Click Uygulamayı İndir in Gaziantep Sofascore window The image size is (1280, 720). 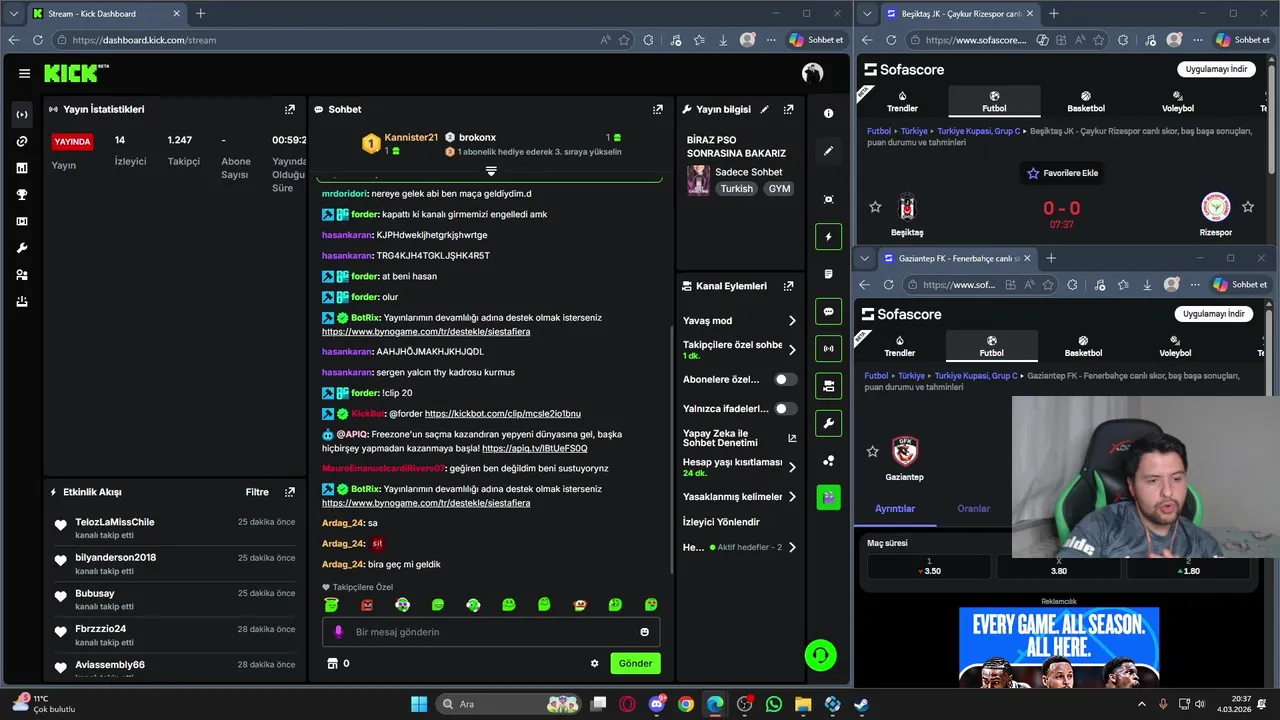tap(1214, 314)
